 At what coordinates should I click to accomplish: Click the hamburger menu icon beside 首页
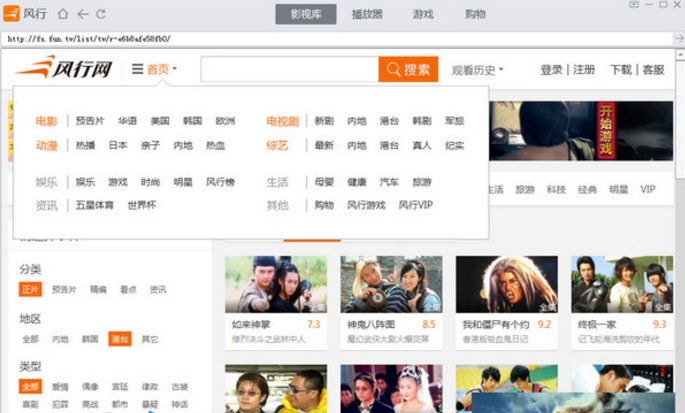137,70
